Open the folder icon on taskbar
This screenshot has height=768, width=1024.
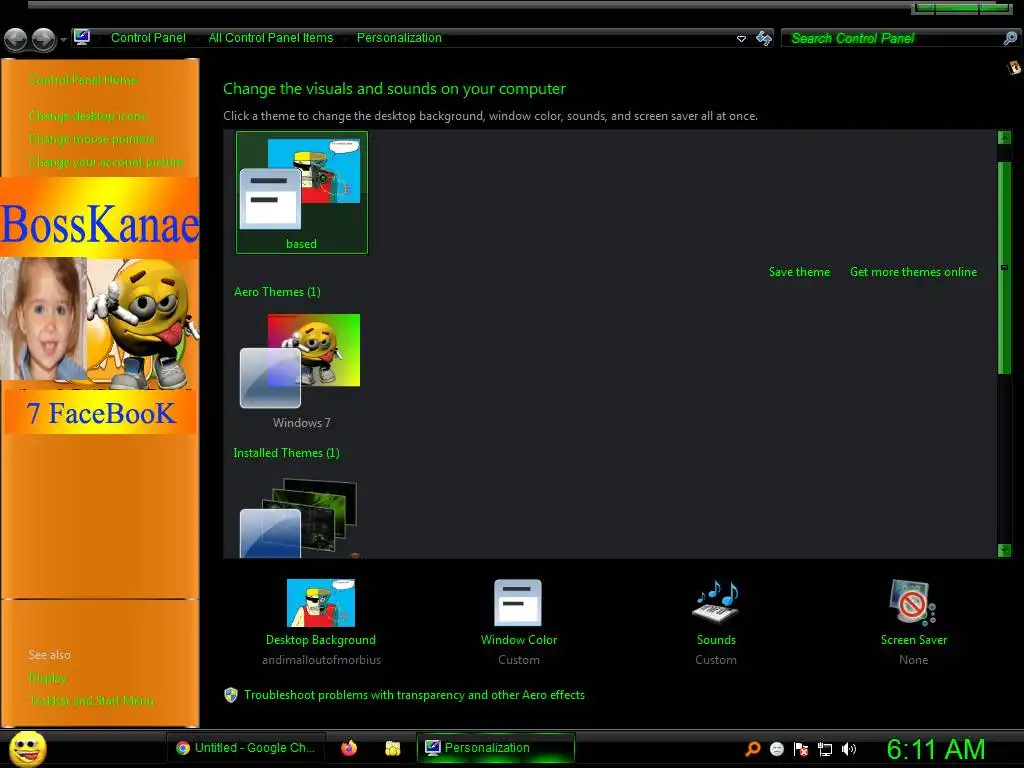click(392, 748)
